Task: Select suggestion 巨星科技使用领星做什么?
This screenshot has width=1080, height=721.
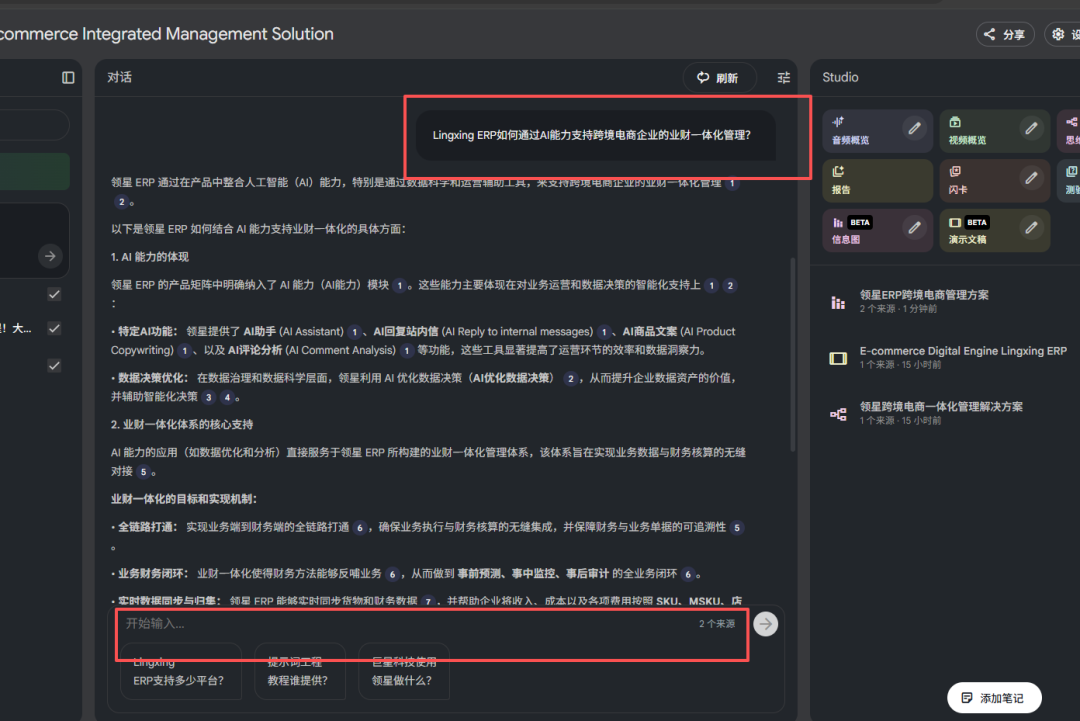Action: tap(404, 671)
